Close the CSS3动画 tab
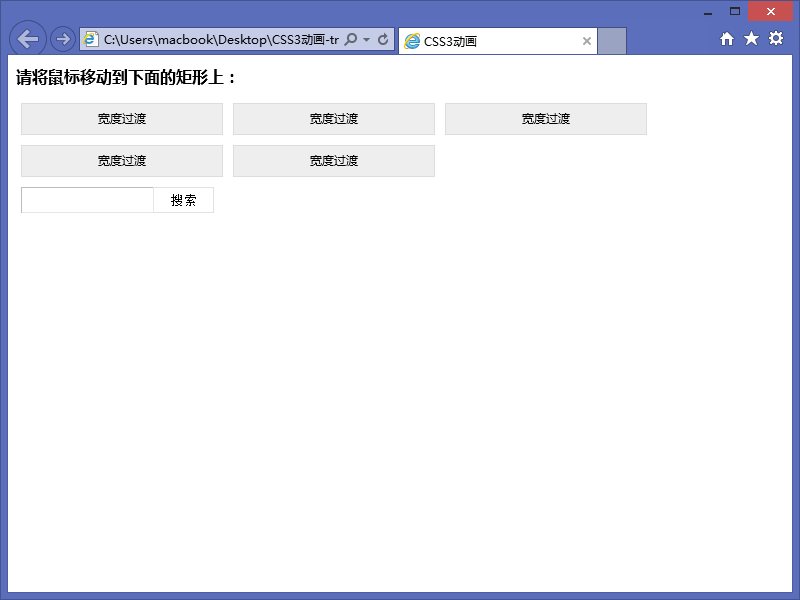Image resolution: width=800 pixels, height=600 pixels. [x=587, y=41]
